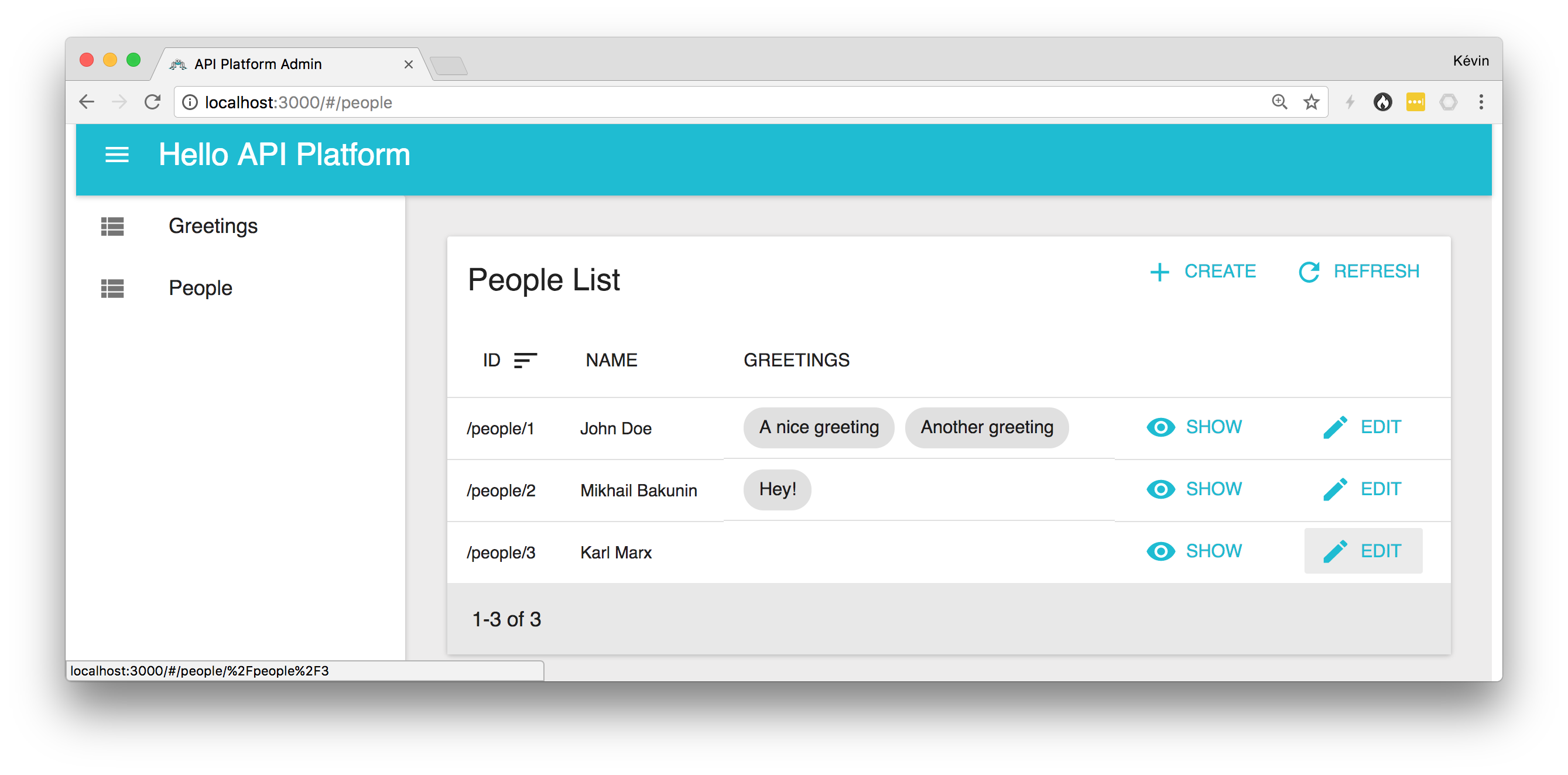Click the flame extension icon in toolbar
Image resolution: width=1568 pixels, height=775 pixels.
pyautogui.click(x=1383, y=102)
